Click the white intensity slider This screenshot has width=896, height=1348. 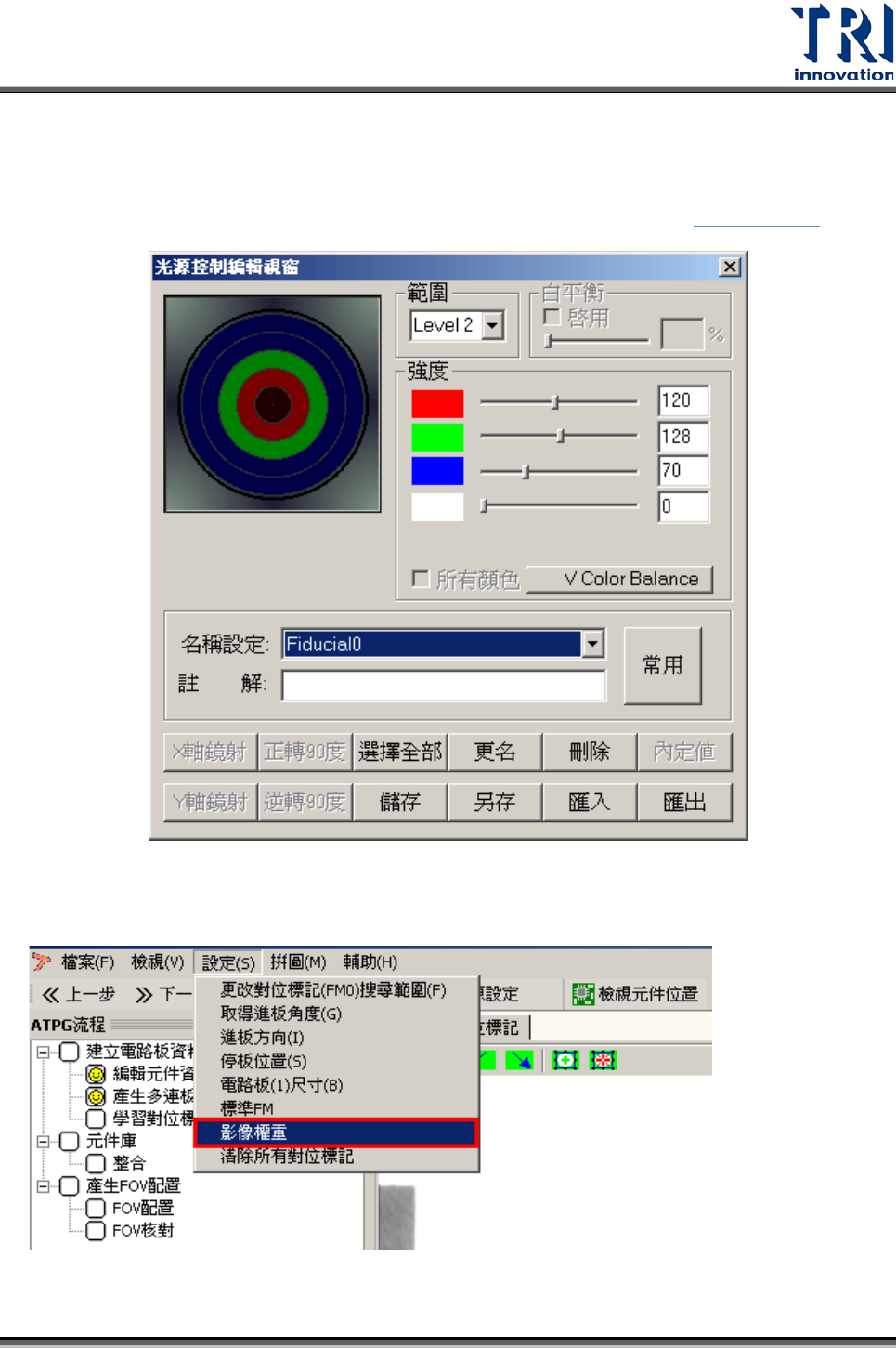(559, 505)
